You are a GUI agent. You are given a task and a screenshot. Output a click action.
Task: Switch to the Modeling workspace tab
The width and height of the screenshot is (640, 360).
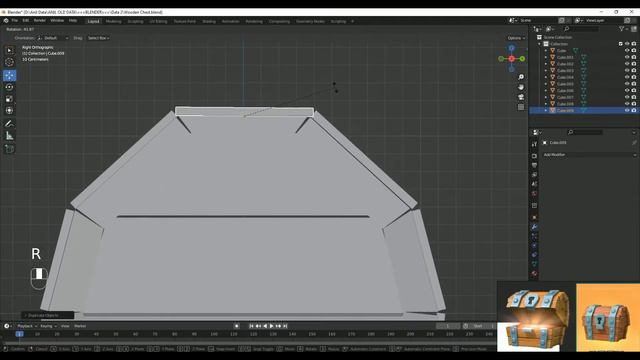coord(113,21)
